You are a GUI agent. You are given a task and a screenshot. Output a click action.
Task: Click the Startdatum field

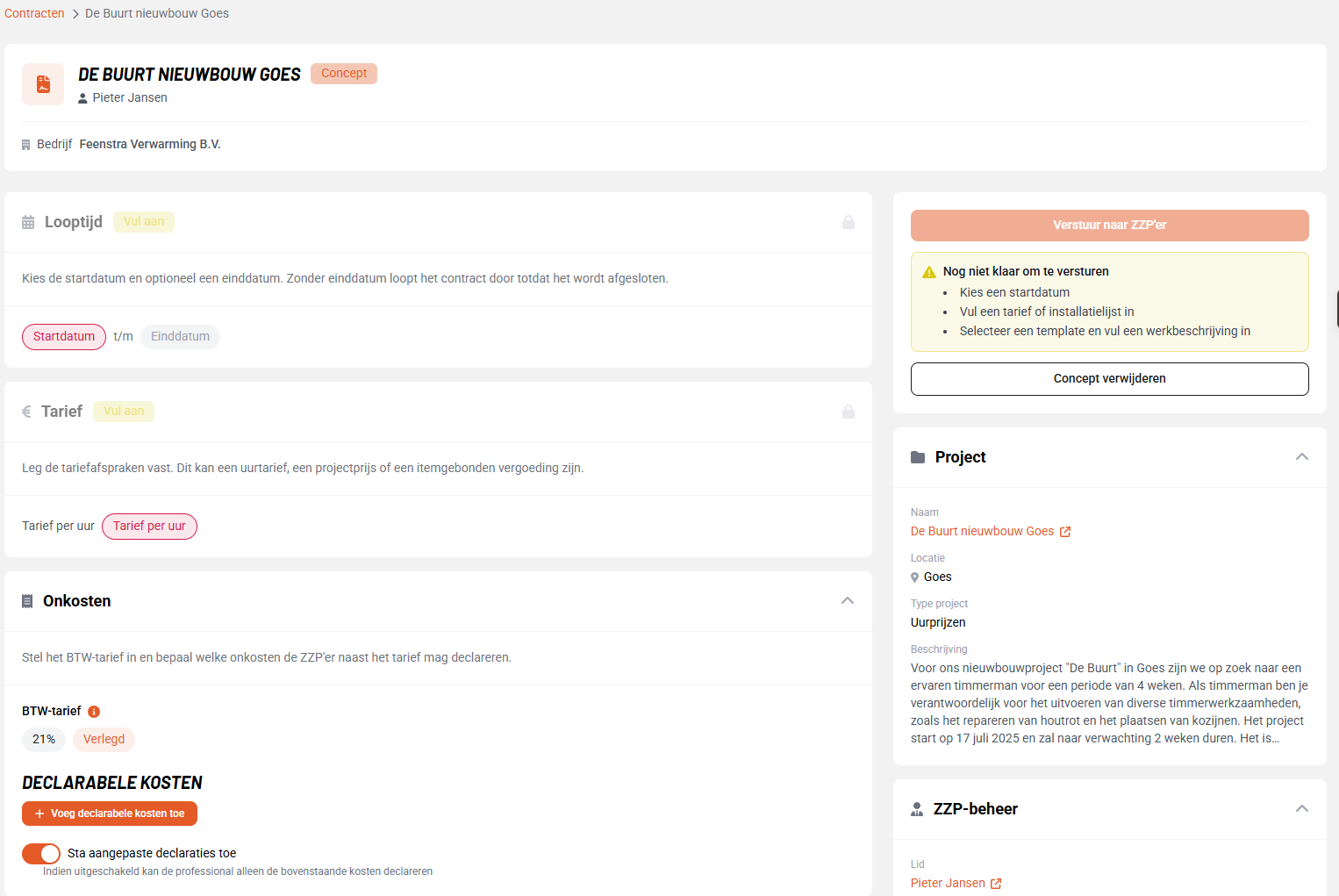(64, 337)
